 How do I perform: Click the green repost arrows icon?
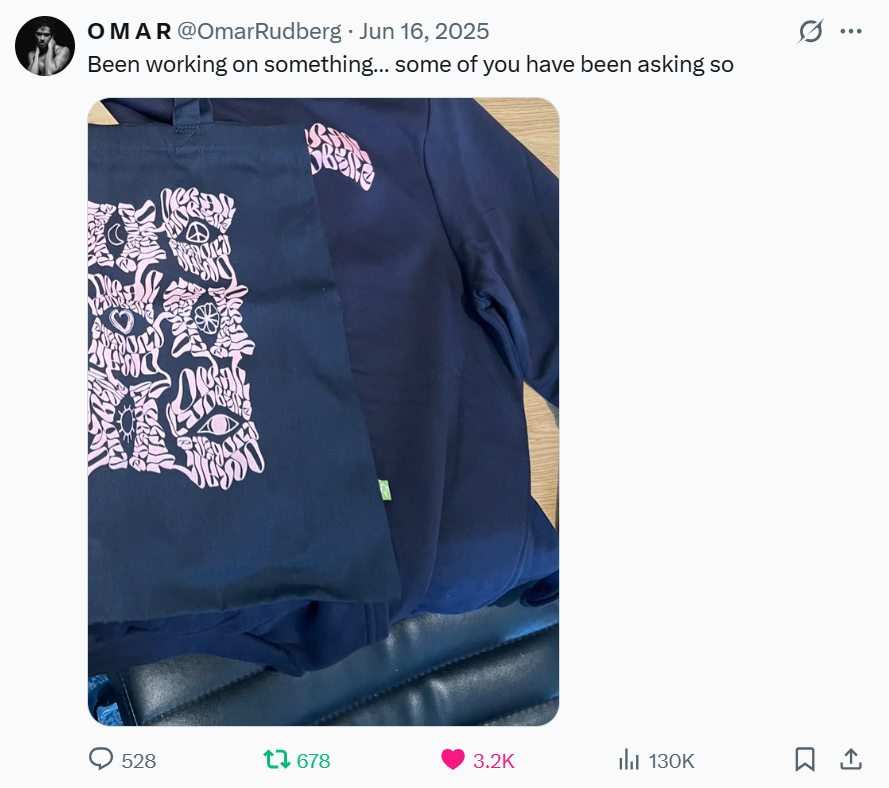(x=277, y=759)
